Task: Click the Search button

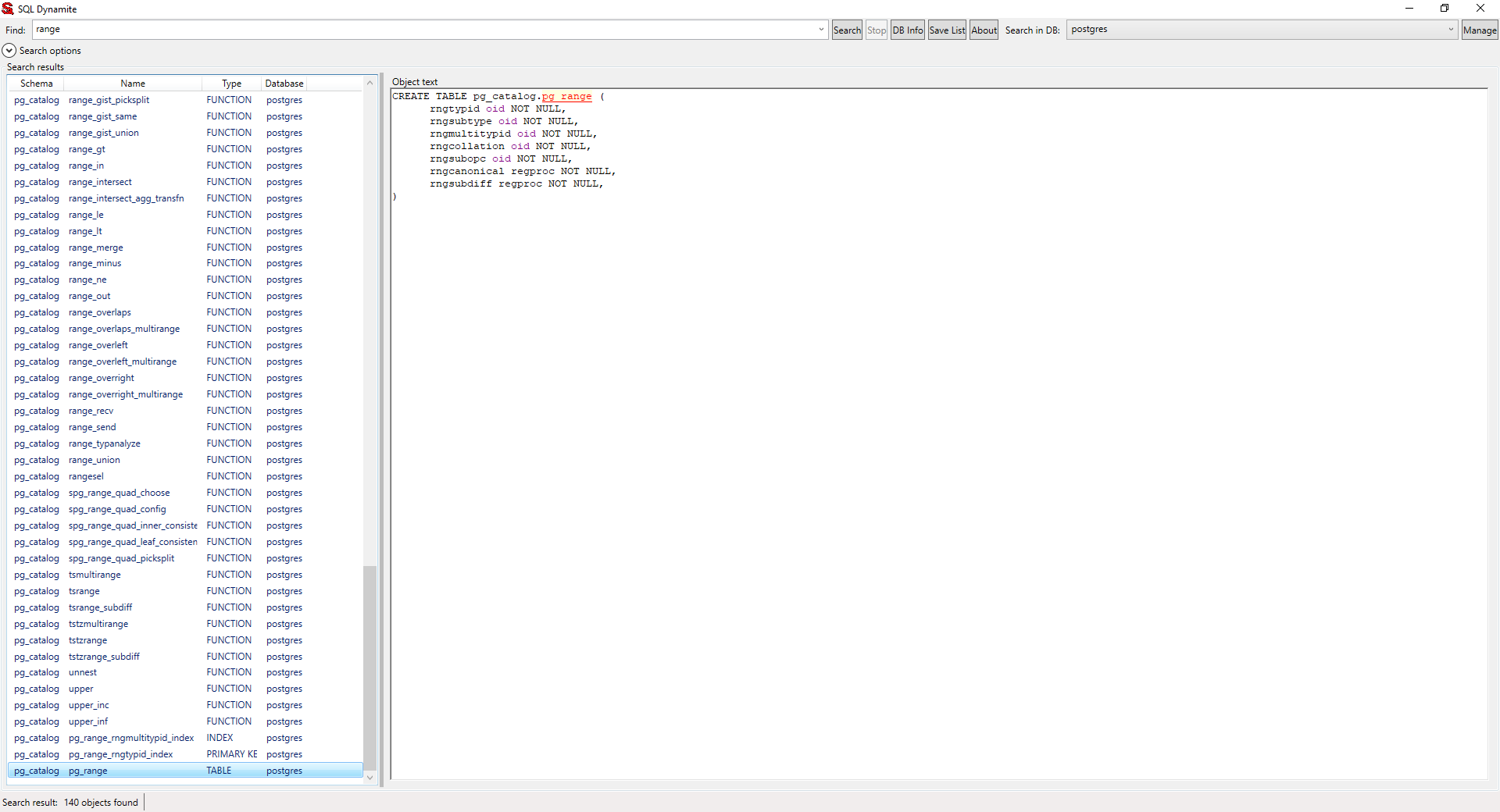Action: [847, 30]
